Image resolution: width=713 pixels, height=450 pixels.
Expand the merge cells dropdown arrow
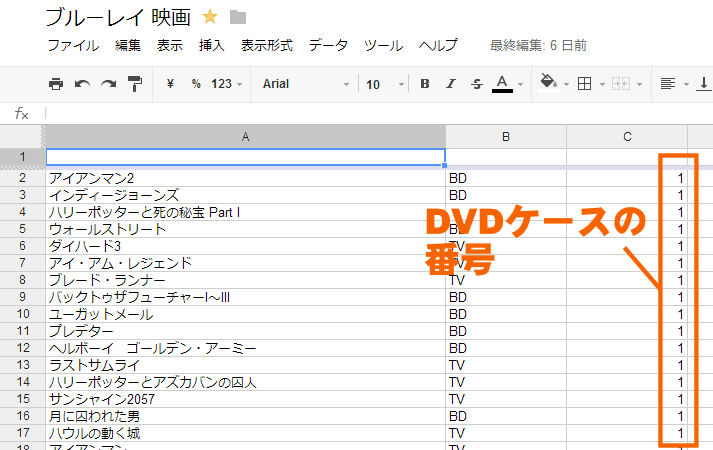point(639,84)
